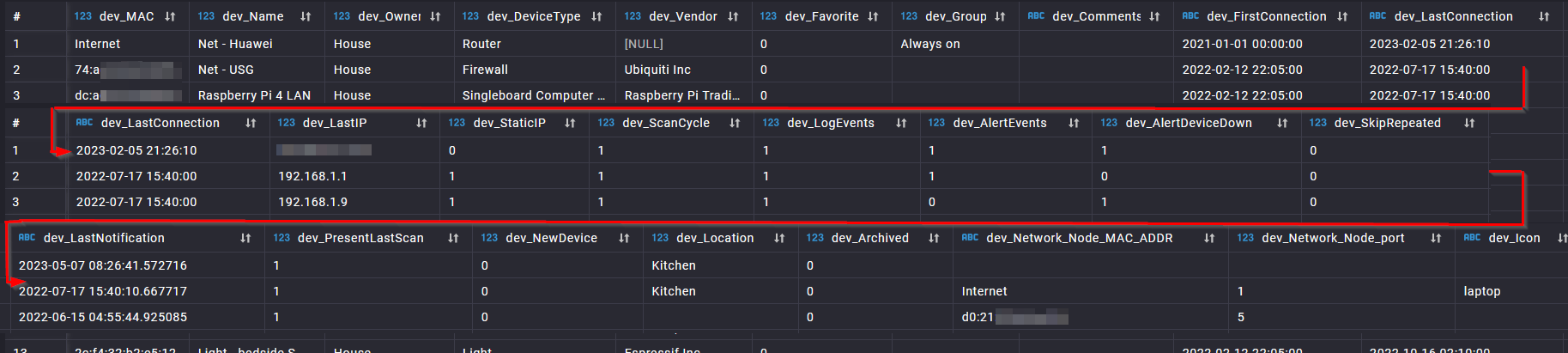Sort by dev_PresentLastScan arrows icon
The height and width of the screenshot is (353, 1568).
pos(453,238)
